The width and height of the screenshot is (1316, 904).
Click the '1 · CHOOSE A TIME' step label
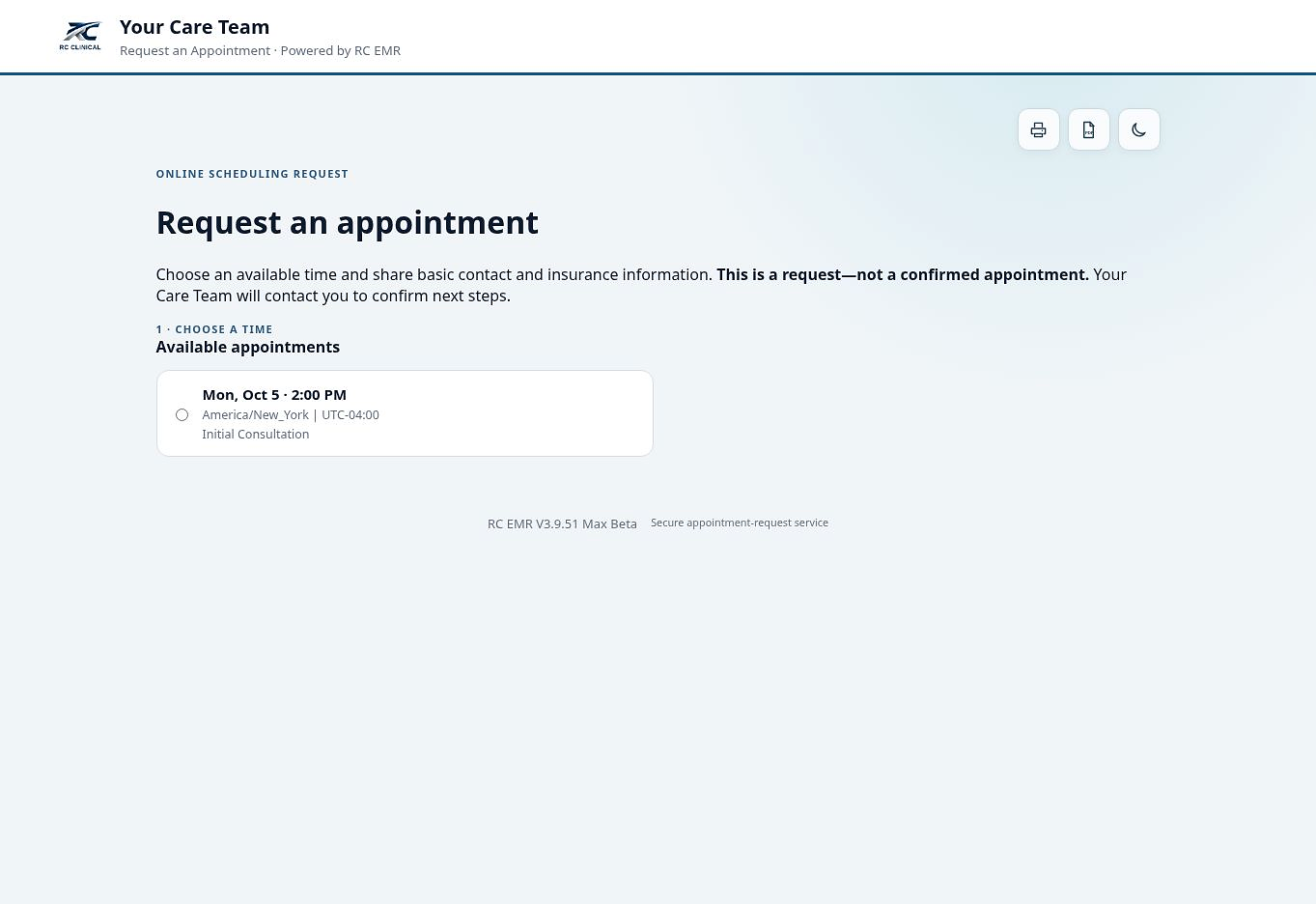[x=214, y=329]
